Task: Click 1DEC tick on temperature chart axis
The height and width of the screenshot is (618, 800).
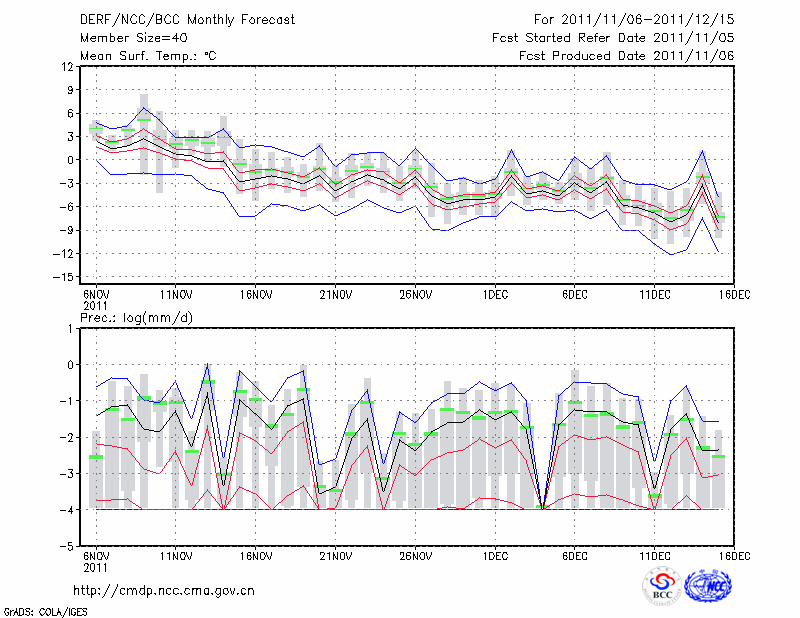Action: pyautogui.click(x=495, y=295)
